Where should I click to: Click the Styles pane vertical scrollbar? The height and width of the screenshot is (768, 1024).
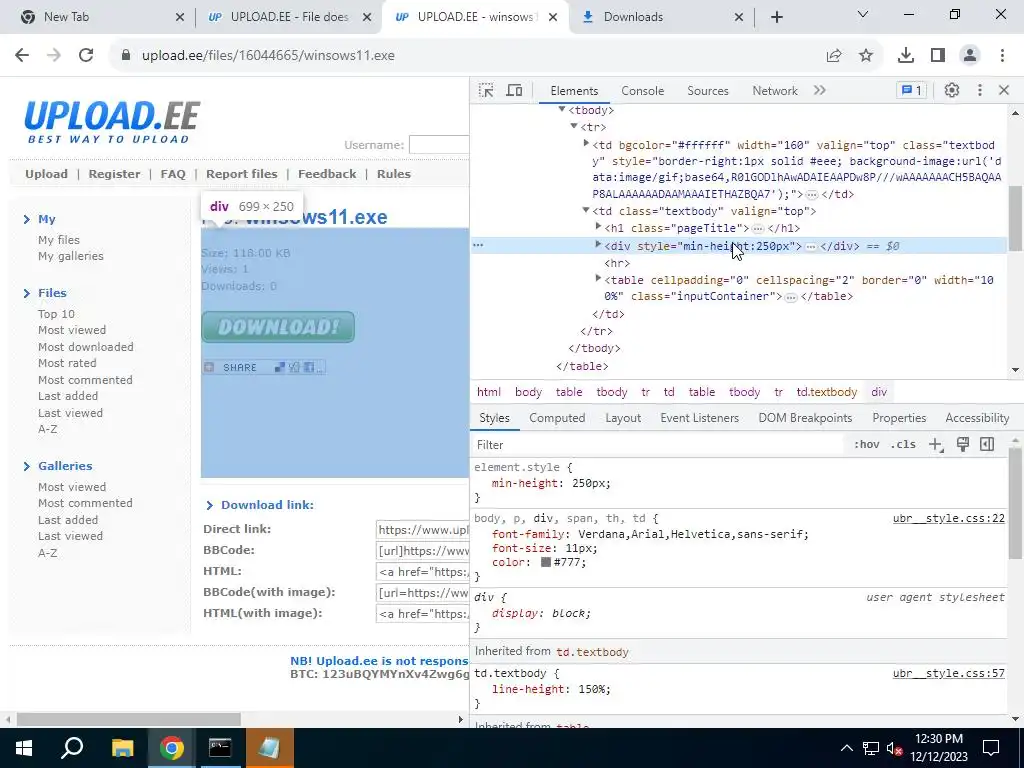(x=1016, y=503)
